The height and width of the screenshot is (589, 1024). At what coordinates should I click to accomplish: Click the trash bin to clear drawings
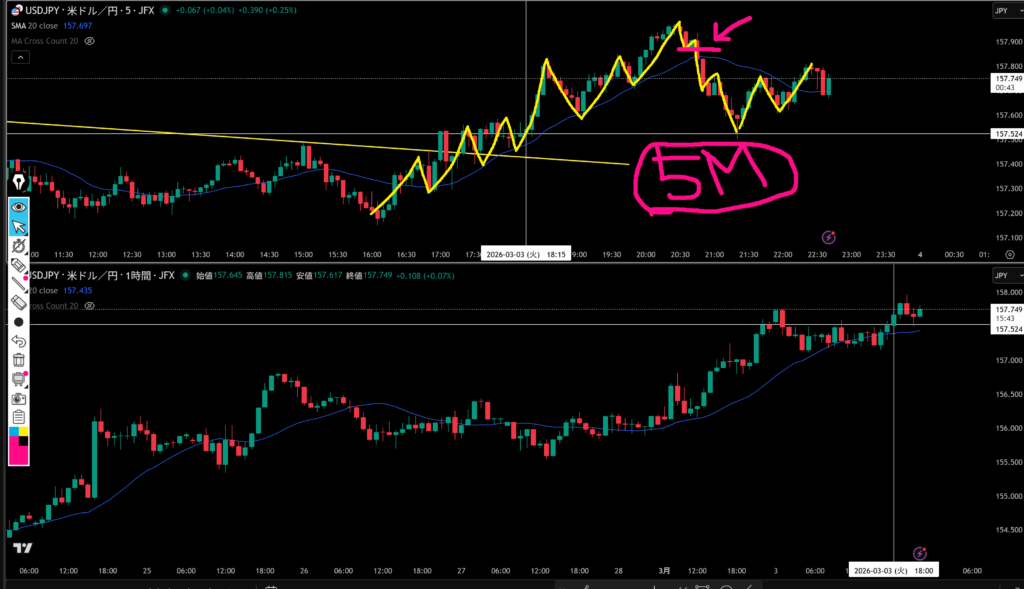18,360
